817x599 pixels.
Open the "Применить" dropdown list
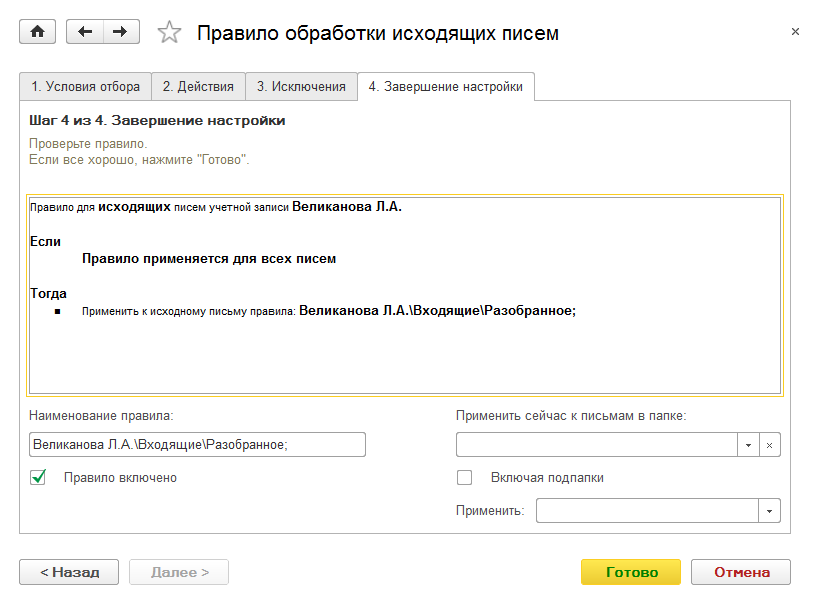point(769,511)
